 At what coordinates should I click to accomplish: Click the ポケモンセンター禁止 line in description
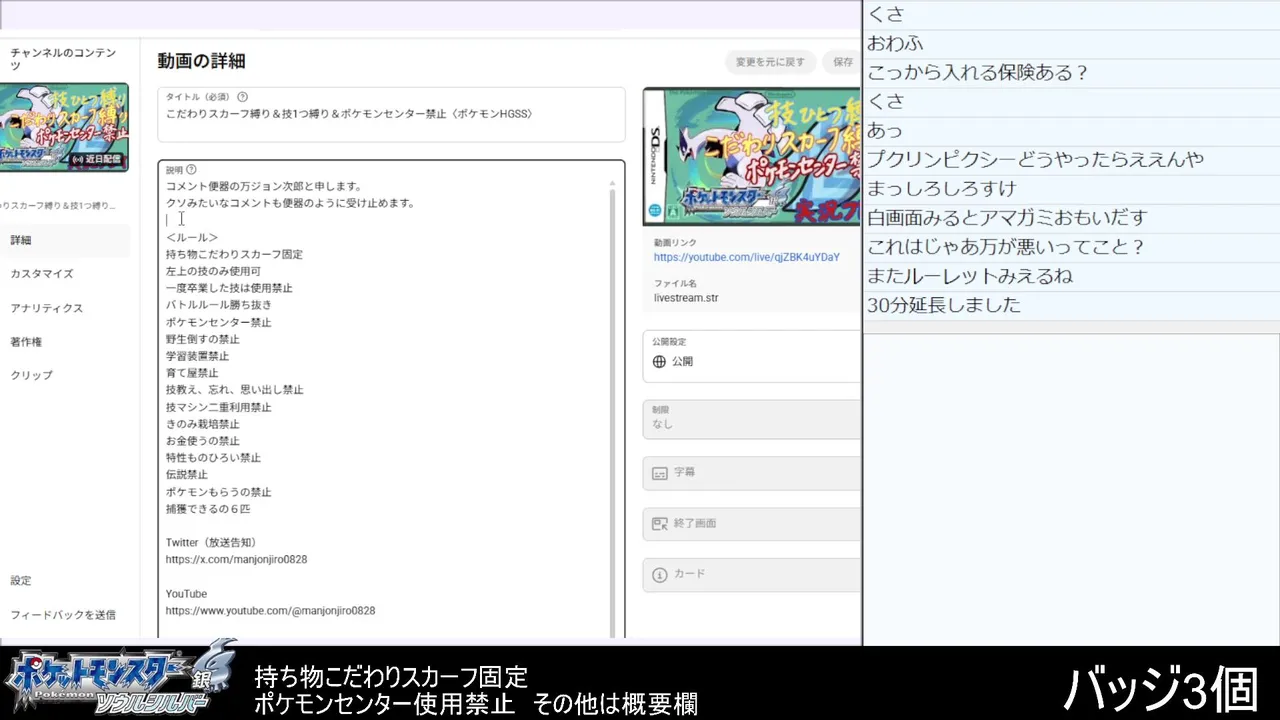218,322
